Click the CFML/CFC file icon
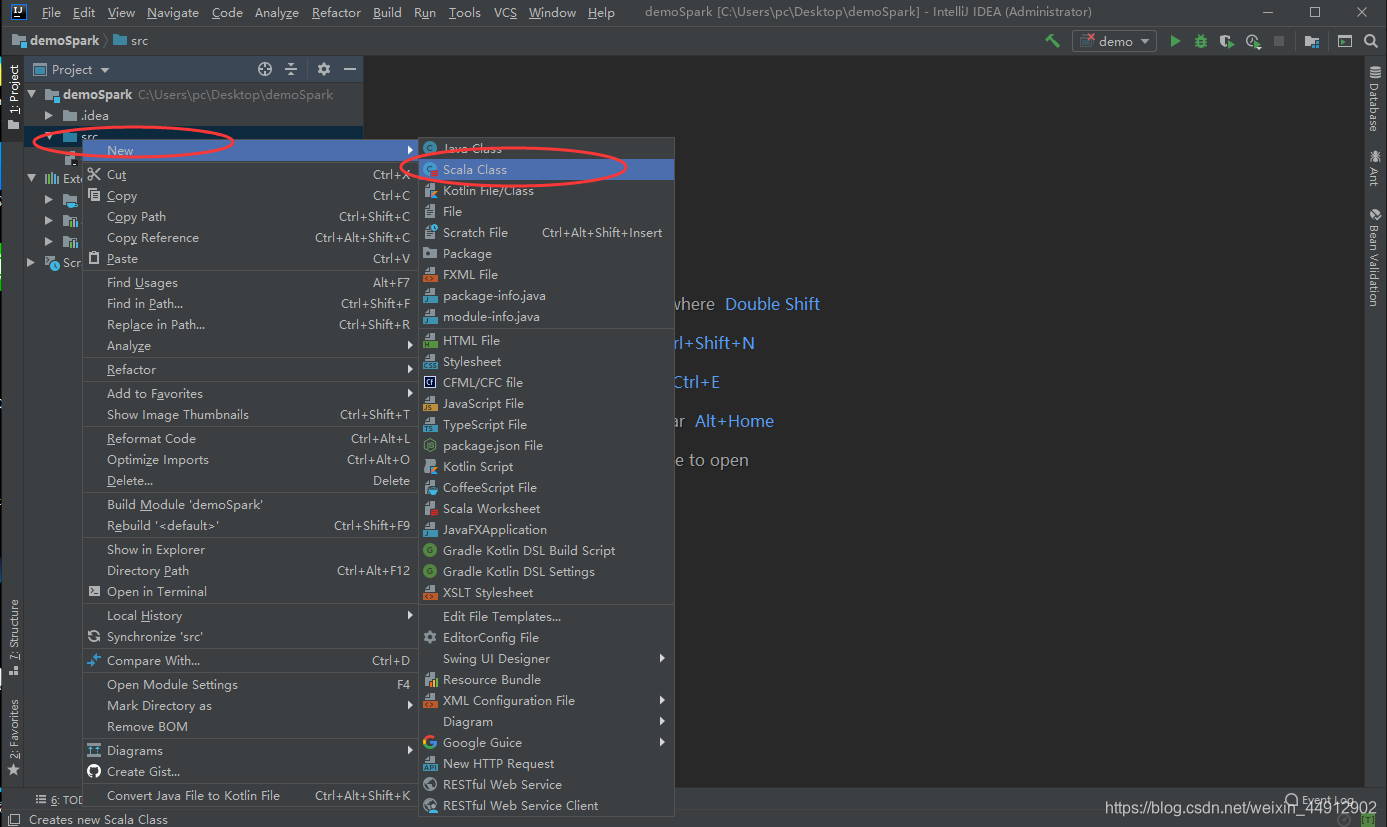Viewport: 1387px width, 827px height. click(430, 382)
